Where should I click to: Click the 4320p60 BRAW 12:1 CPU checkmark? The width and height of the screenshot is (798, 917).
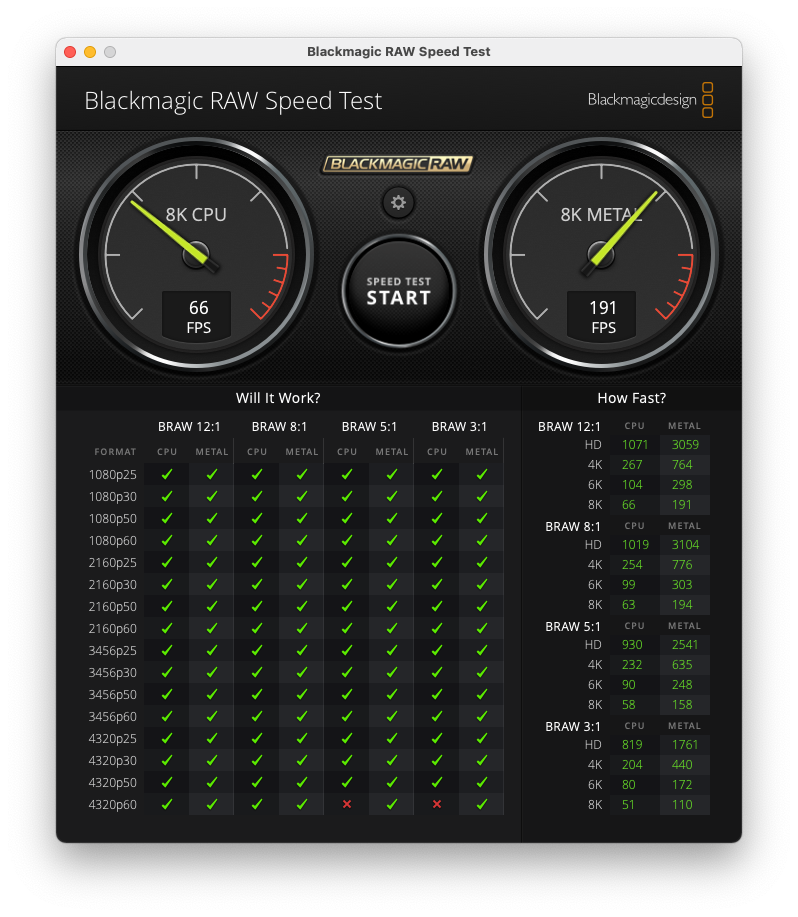pos(167,804)
